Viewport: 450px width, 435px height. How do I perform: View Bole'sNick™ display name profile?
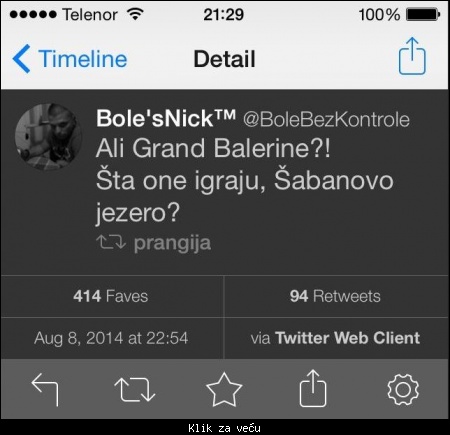point(166,118)
